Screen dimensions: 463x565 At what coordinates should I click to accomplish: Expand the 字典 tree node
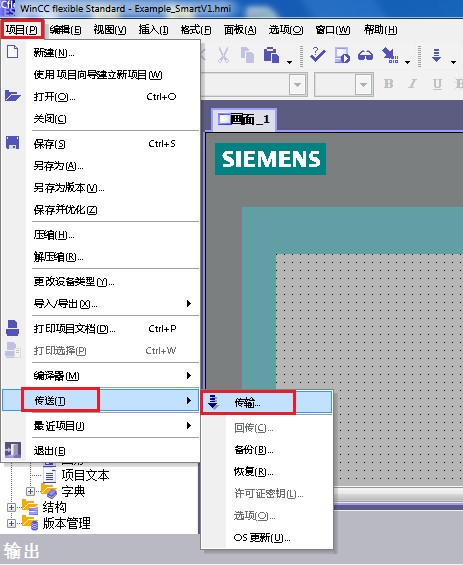[30, 491]
